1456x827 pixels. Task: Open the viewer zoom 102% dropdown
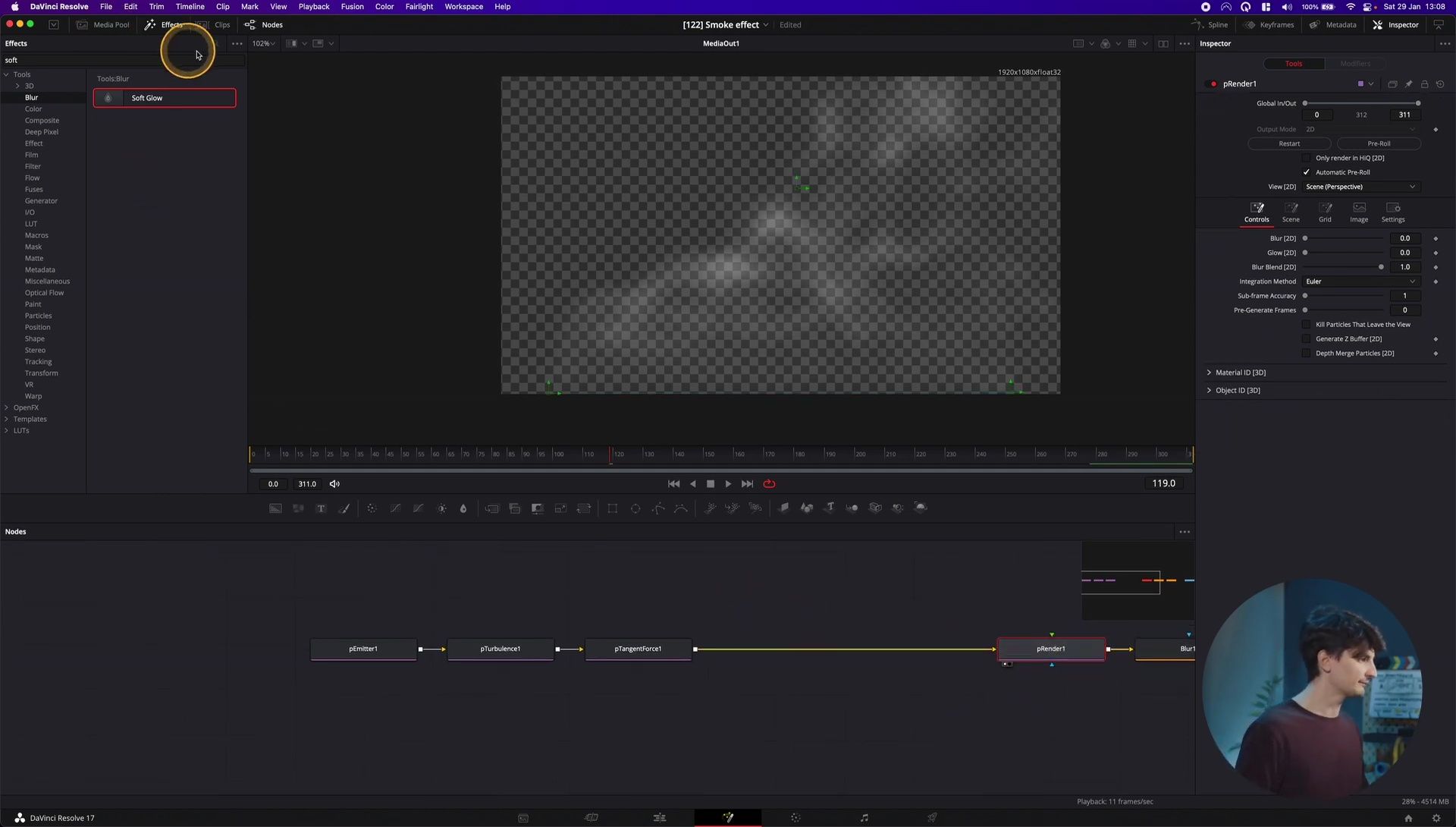(264, 44)
